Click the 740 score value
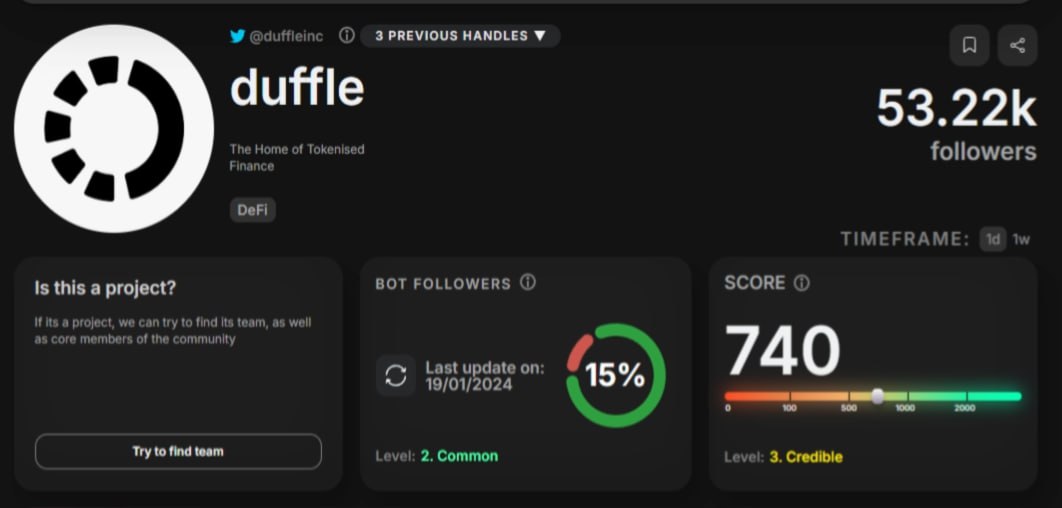The width and height of the screenshot is (1062, 508). [x=782, y=350]
